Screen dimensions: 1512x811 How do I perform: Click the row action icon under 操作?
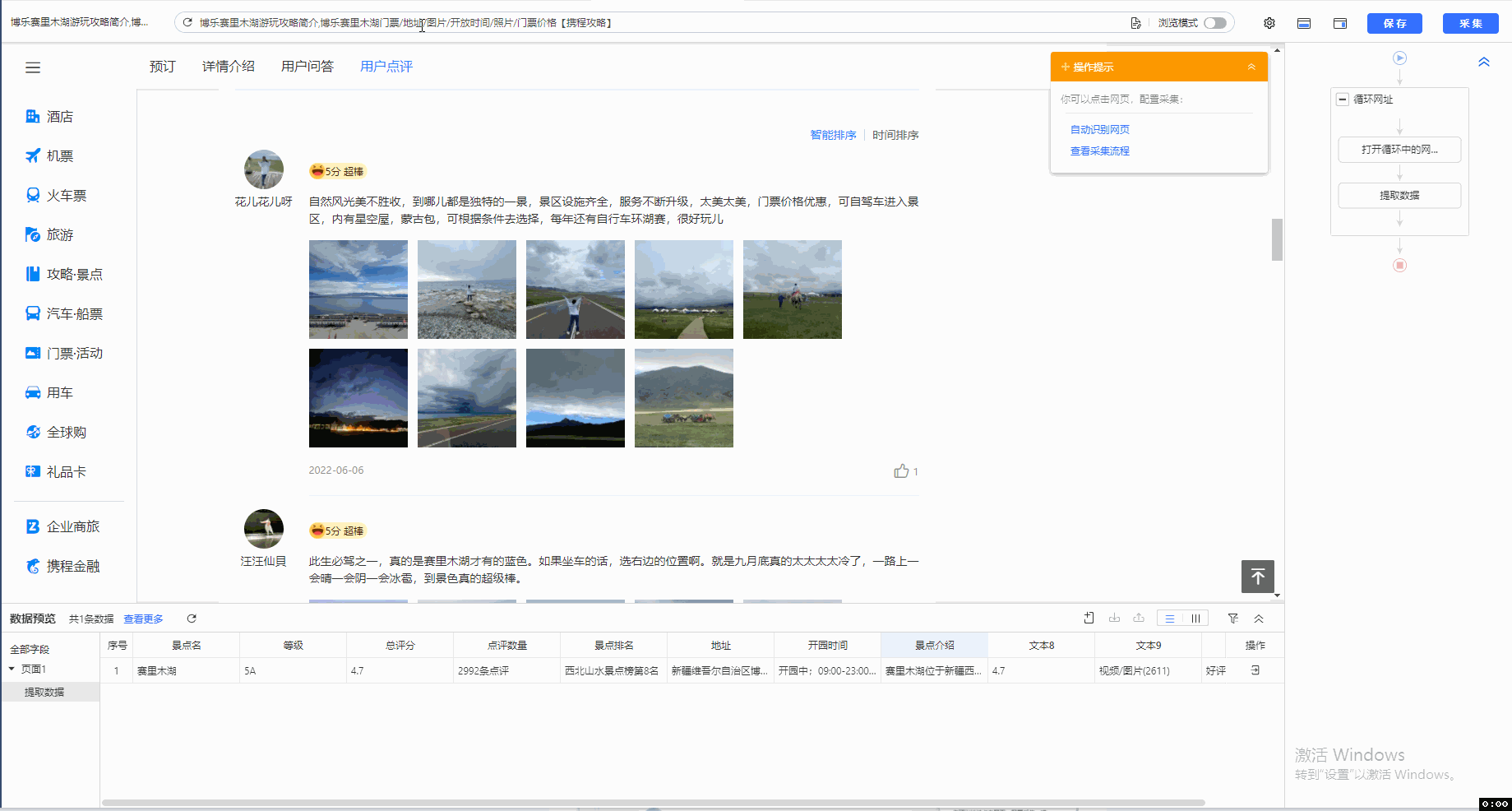tap(1255, 670)
